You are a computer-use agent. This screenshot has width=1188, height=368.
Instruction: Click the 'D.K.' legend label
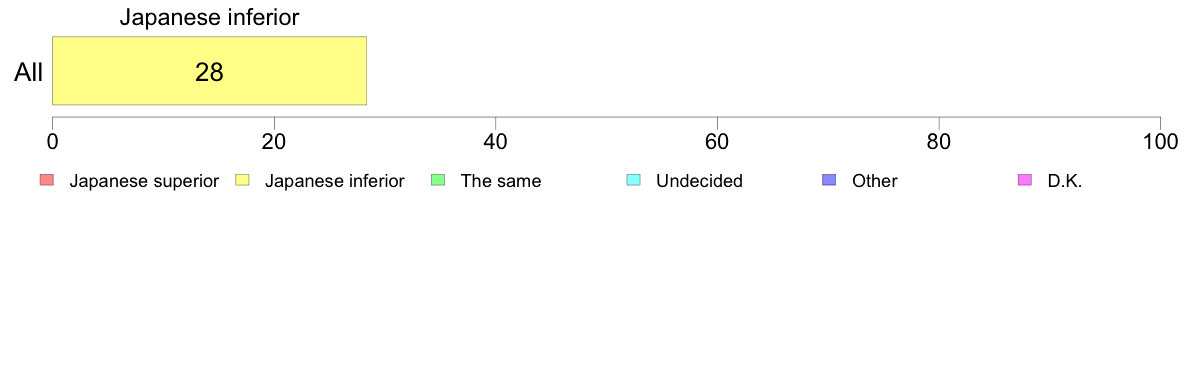click(x=1065, y=181)
